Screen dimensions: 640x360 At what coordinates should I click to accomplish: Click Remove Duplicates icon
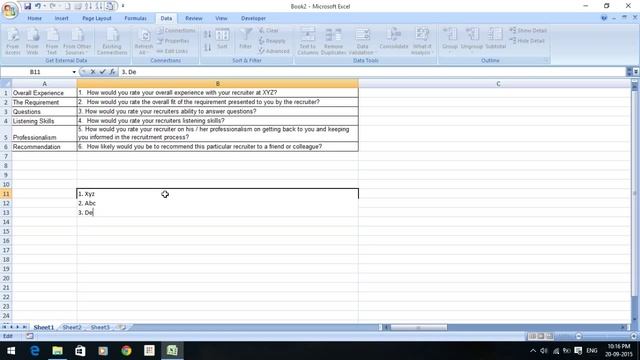click(333, 41)
